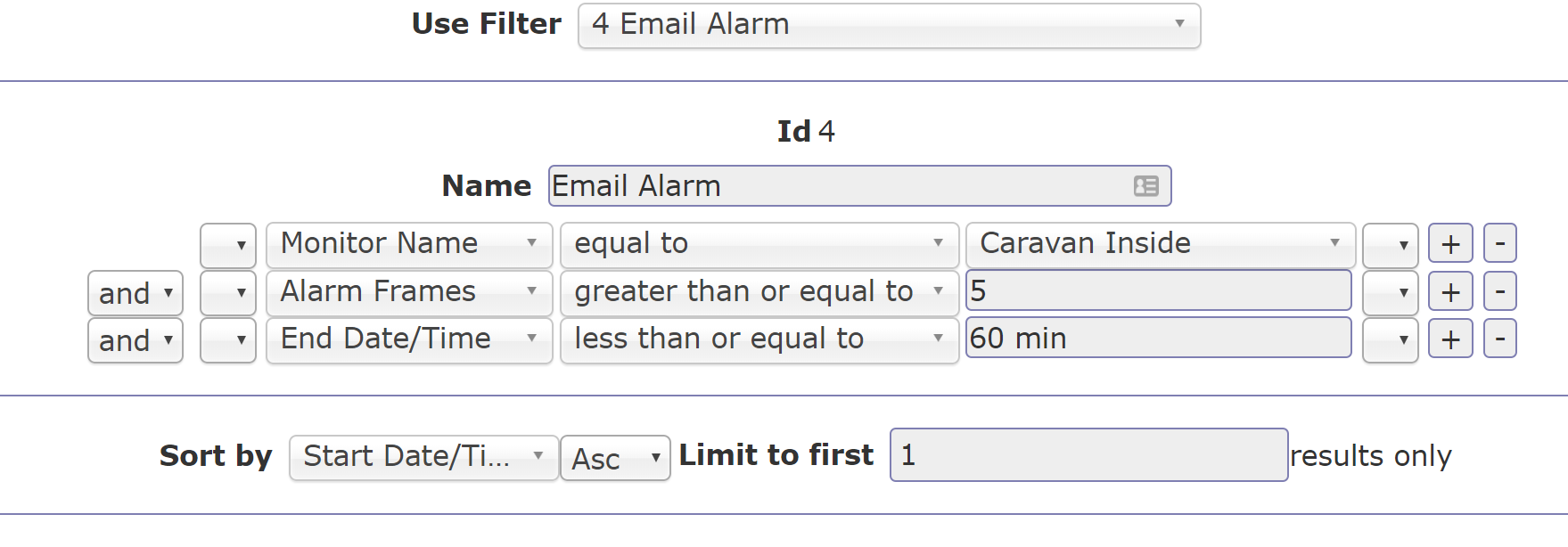Open 'less than or equal to' operator dropdown
The image size is (1568, 547).
pyautogui.click(x=759, y=339)
